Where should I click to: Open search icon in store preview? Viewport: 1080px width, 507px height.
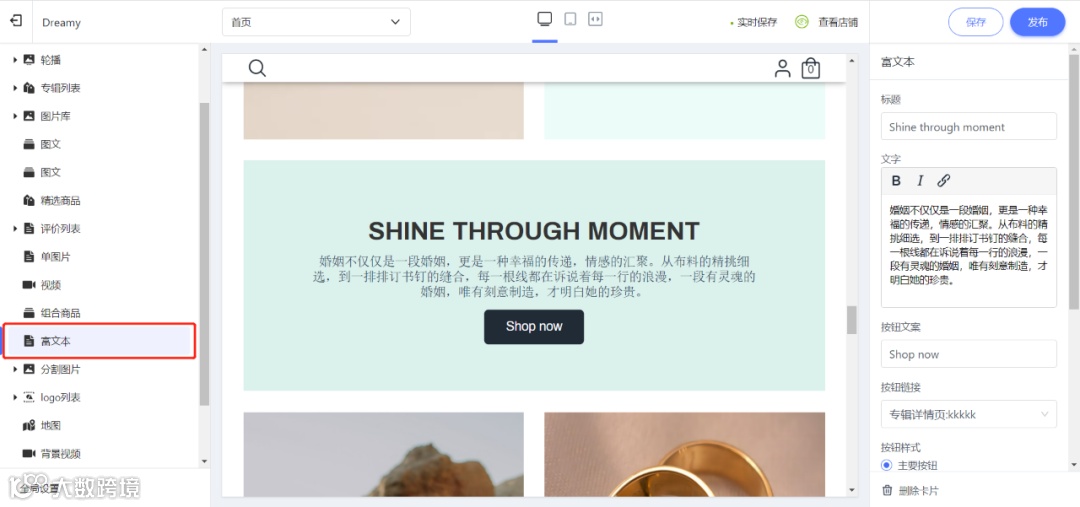click(257, 68)
